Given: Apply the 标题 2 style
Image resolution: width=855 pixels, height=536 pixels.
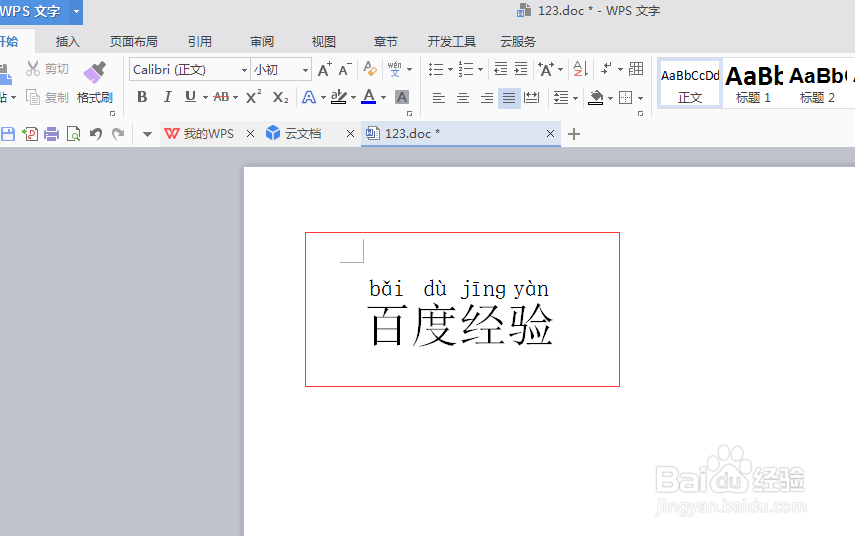Looking at the screenshot, I should click(x=817, y=83).
